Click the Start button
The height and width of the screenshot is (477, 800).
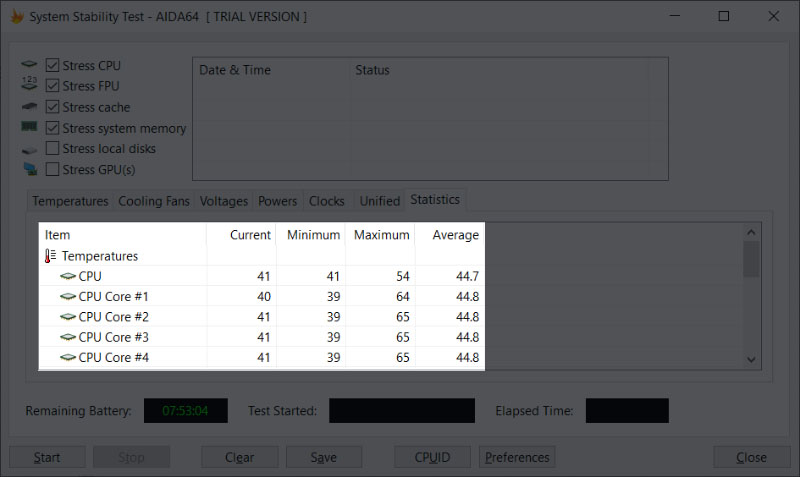click(47, 457)
